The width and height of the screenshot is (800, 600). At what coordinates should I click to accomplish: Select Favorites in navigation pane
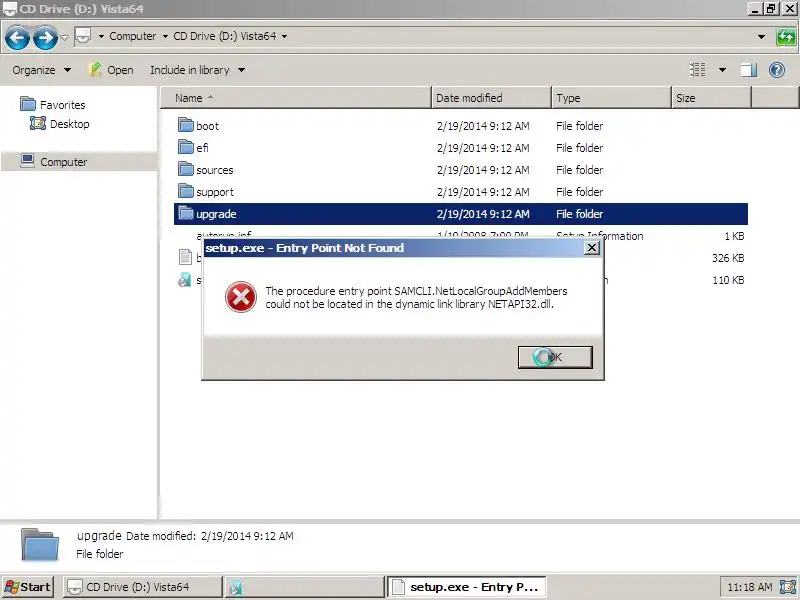pyautogui.click(x=53, y=105)
